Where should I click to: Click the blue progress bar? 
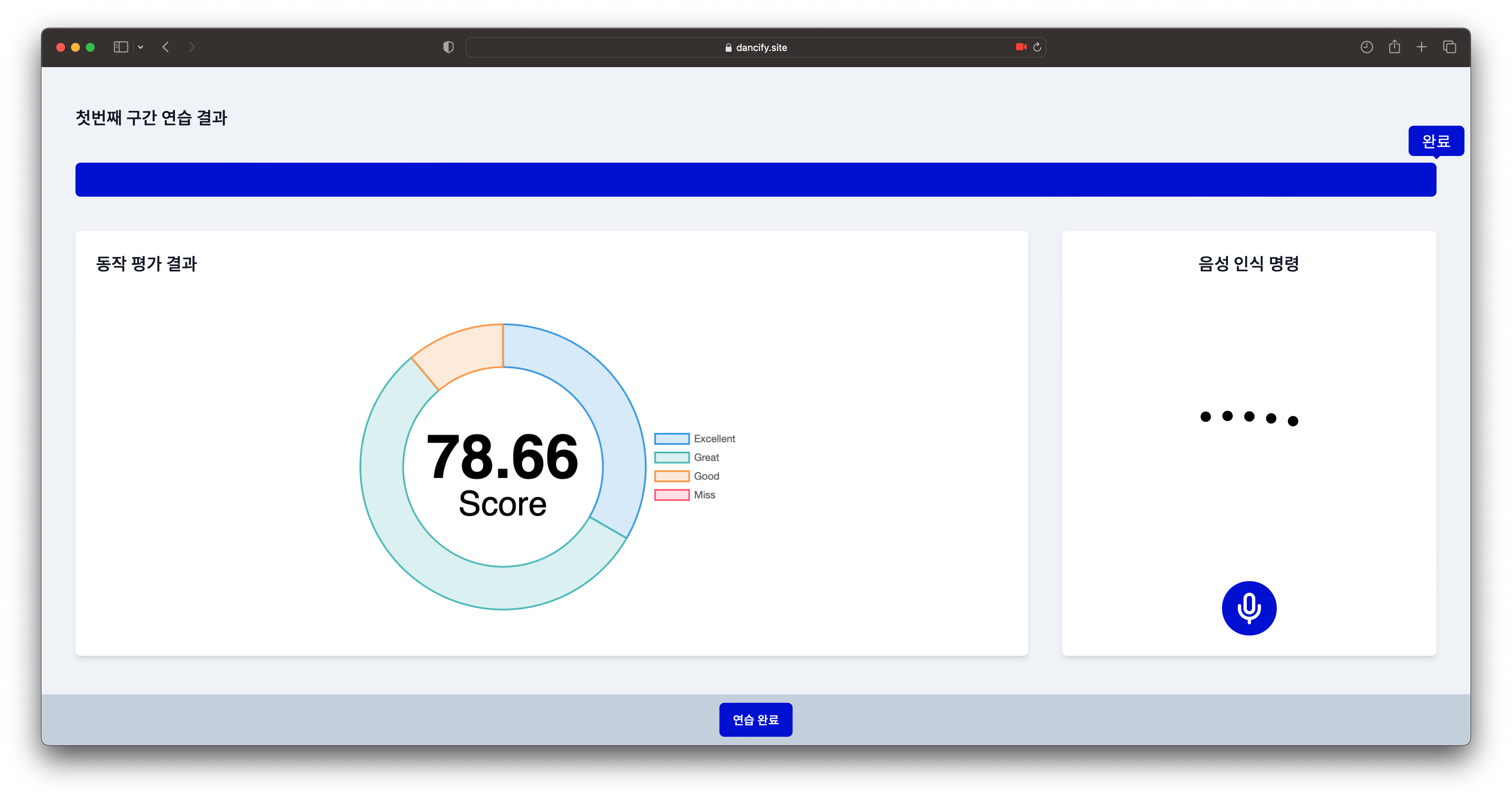(x=755, y=179)
